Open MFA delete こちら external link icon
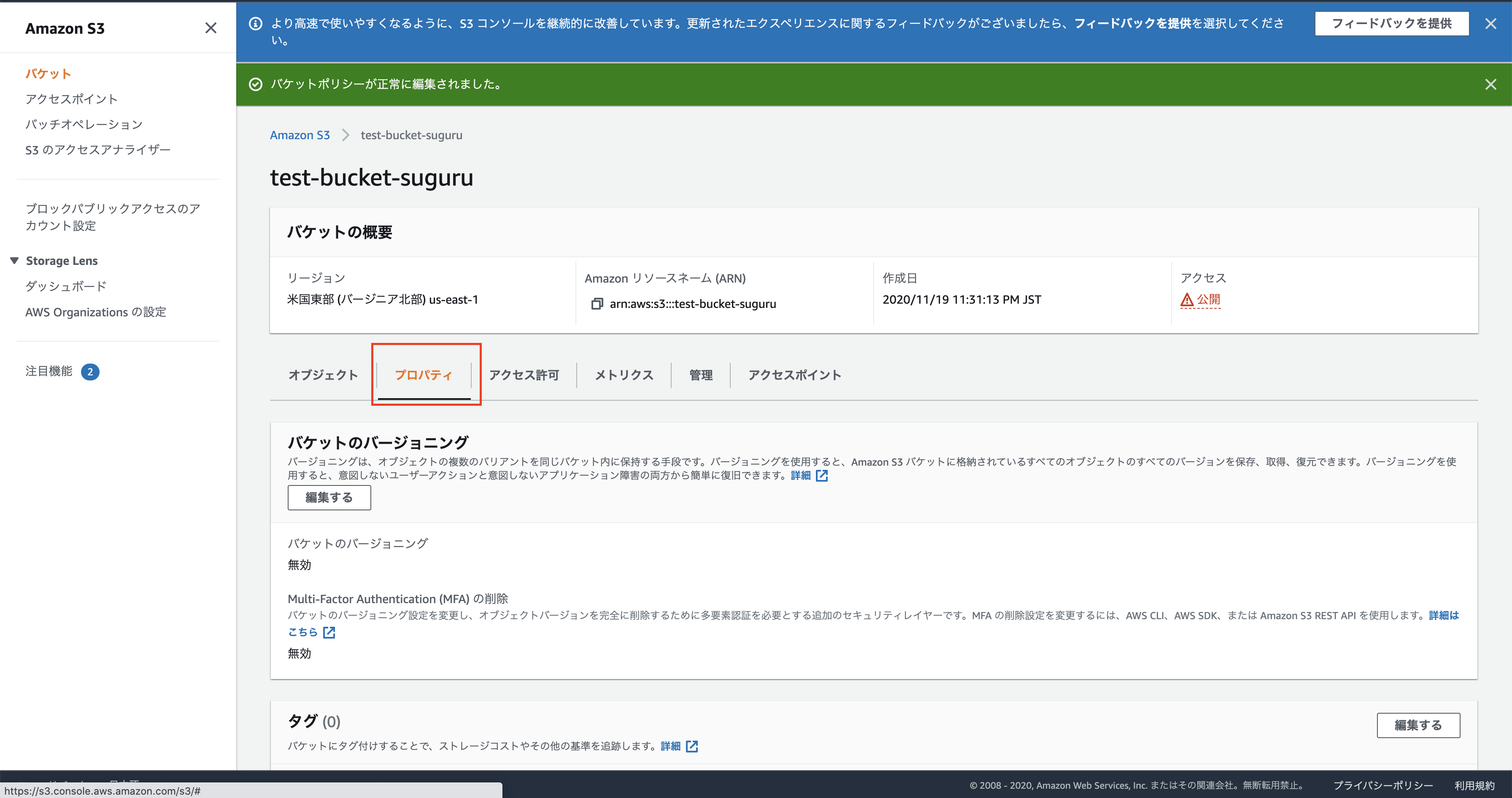The image size is (1512, 798). [x=329, y=633]
